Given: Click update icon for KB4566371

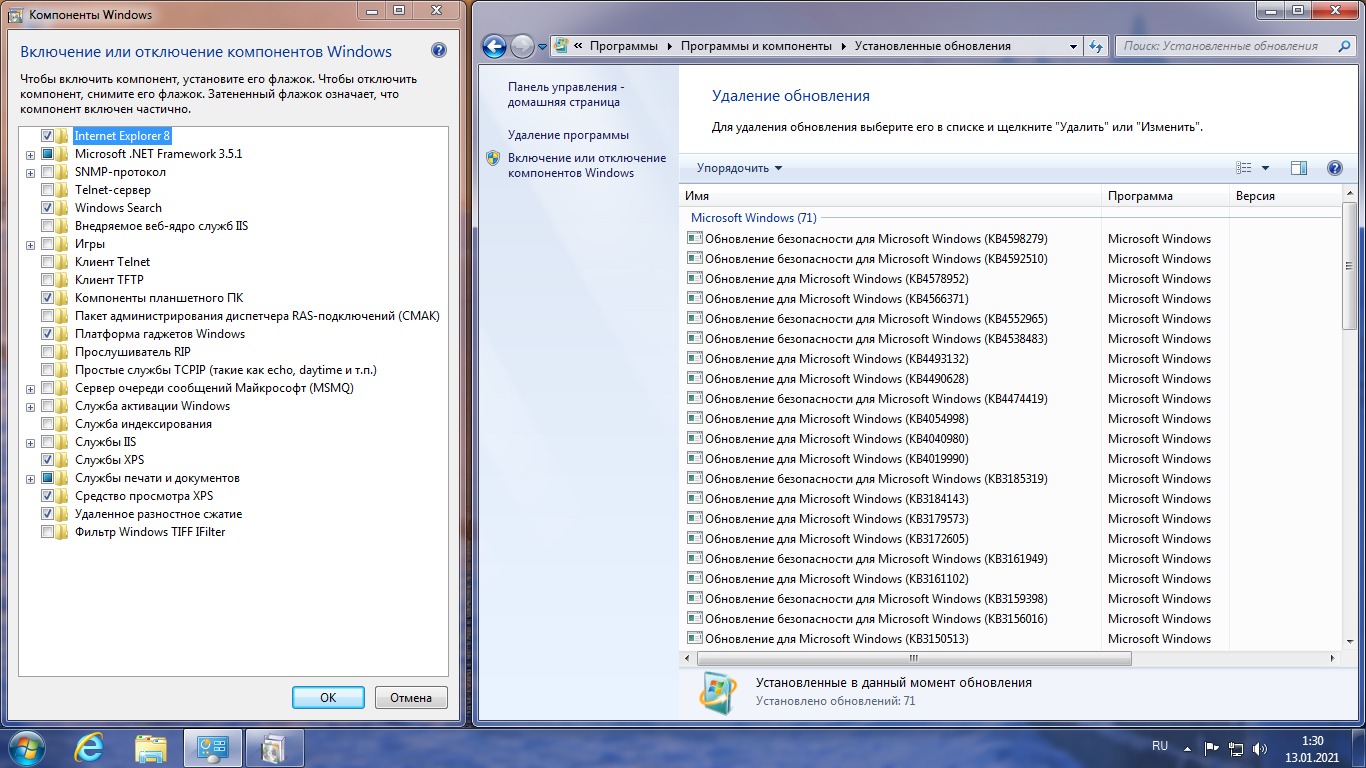Looking at the screenshot, I should 695,299.
